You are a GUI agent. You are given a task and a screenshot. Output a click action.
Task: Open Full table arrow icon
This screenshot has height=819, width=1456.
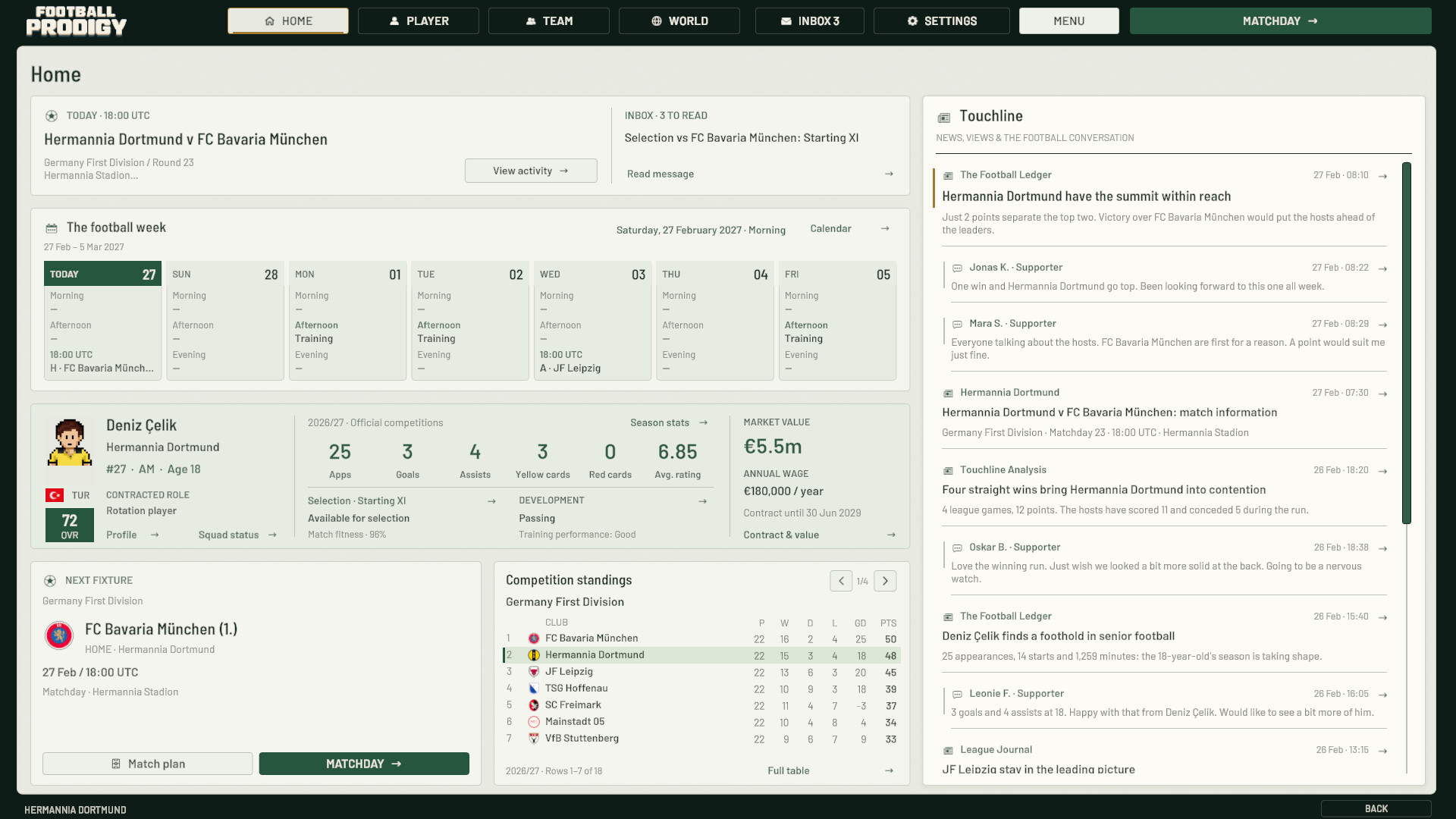click(889, 770)
